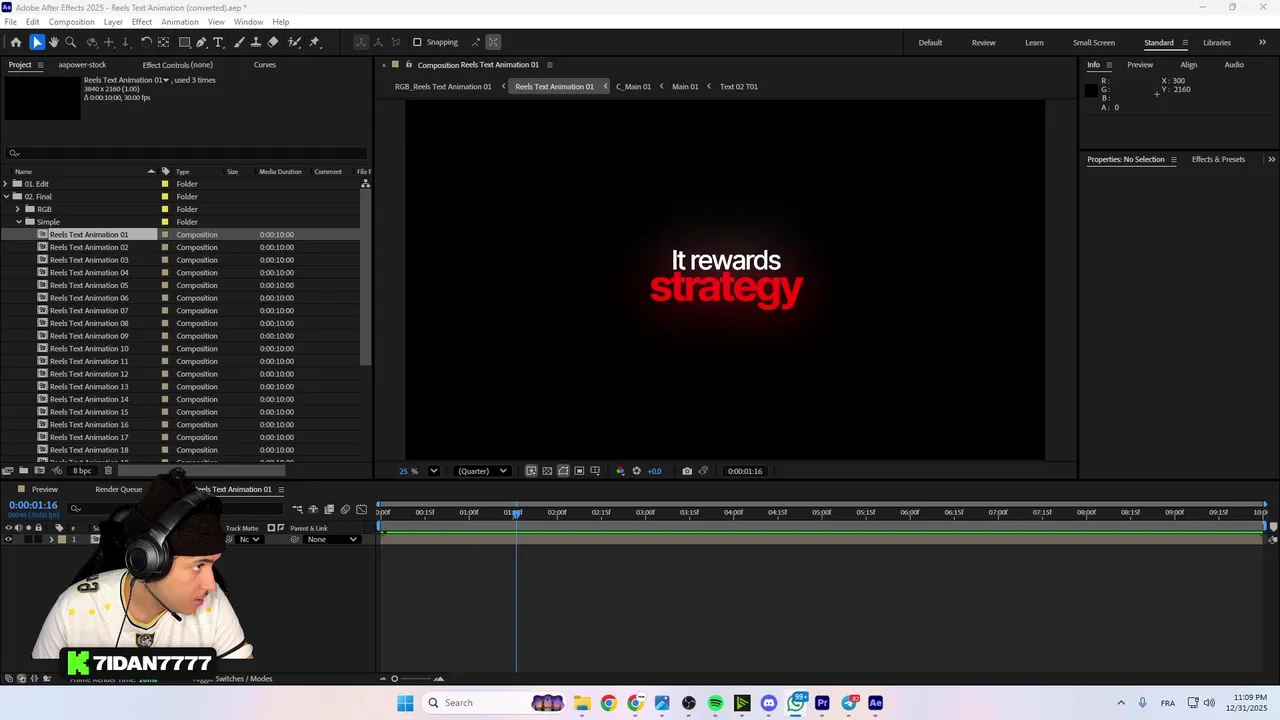Viewport: 1280px width, 720px height.
Task: Click the C_Main 01 breadcrumb
Action: tap(633, 86)
